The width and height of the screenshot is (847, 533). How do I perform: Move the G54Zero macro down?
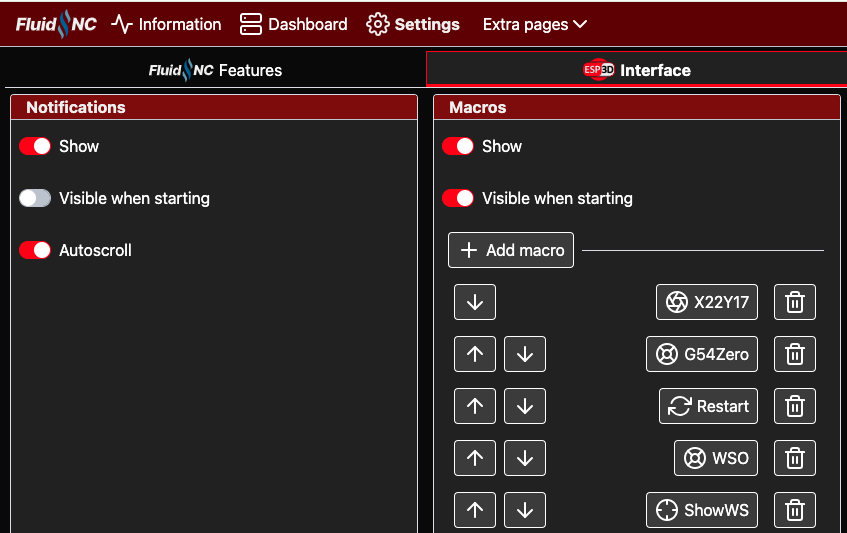click(x=525, y=354)
